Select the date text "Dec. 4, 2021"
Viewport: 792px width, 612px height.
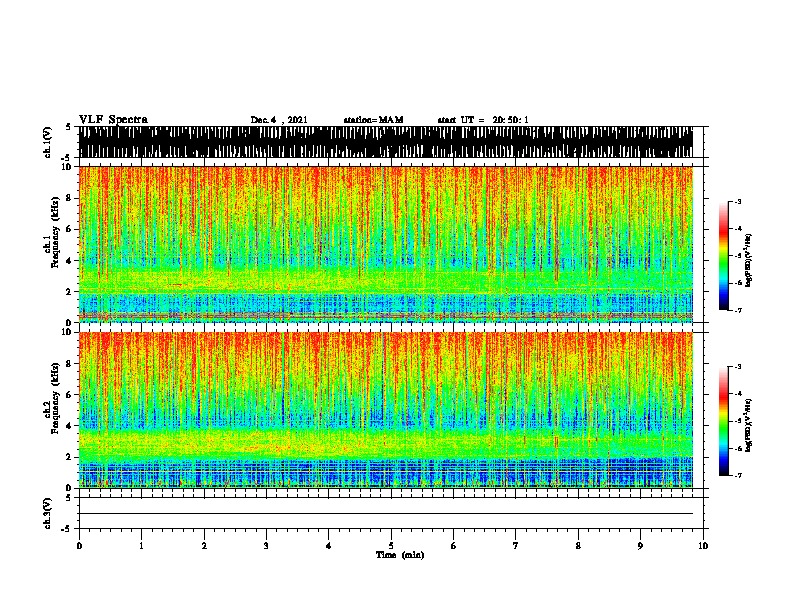[x=279, y=120]
